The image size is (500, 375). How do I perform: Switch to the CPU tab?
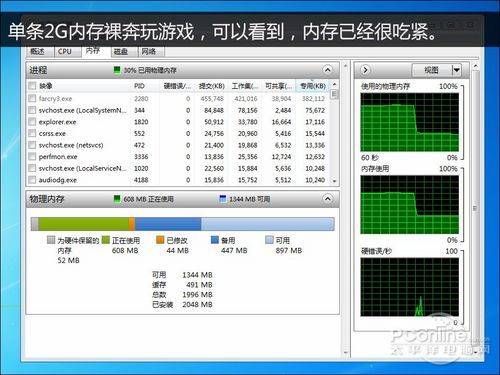click(x=67, y=52)
